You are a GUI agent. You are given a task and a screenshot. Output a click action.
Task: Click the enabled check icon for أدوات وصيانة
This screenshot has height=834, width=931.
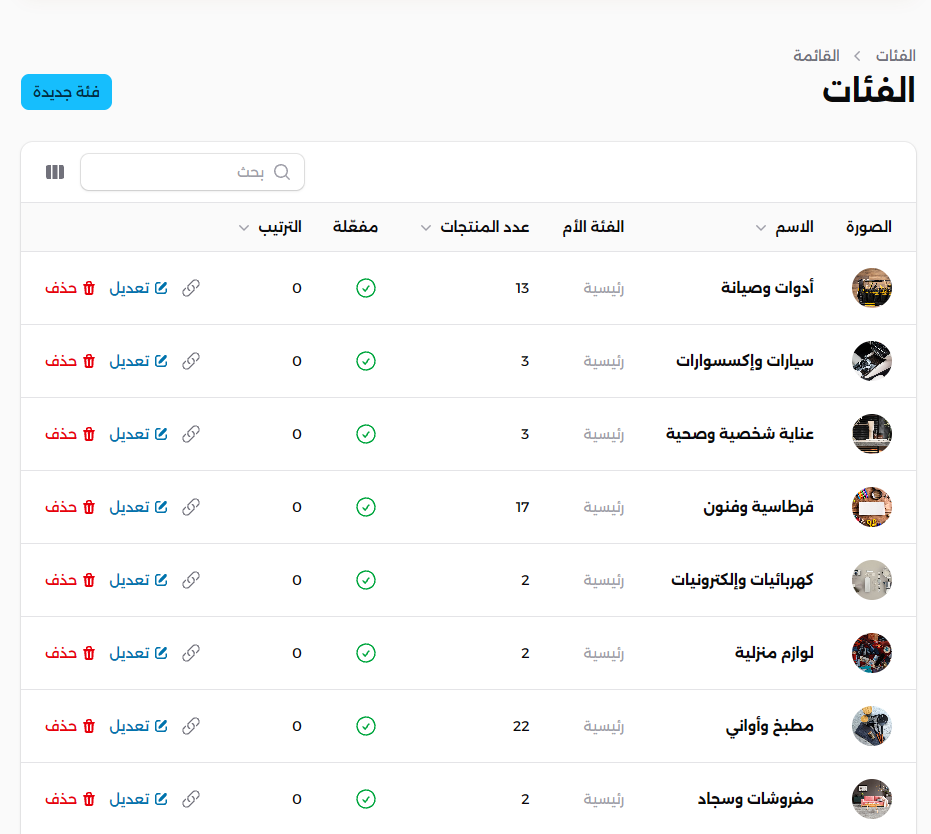pyautogui.click(x=366, y=288)
